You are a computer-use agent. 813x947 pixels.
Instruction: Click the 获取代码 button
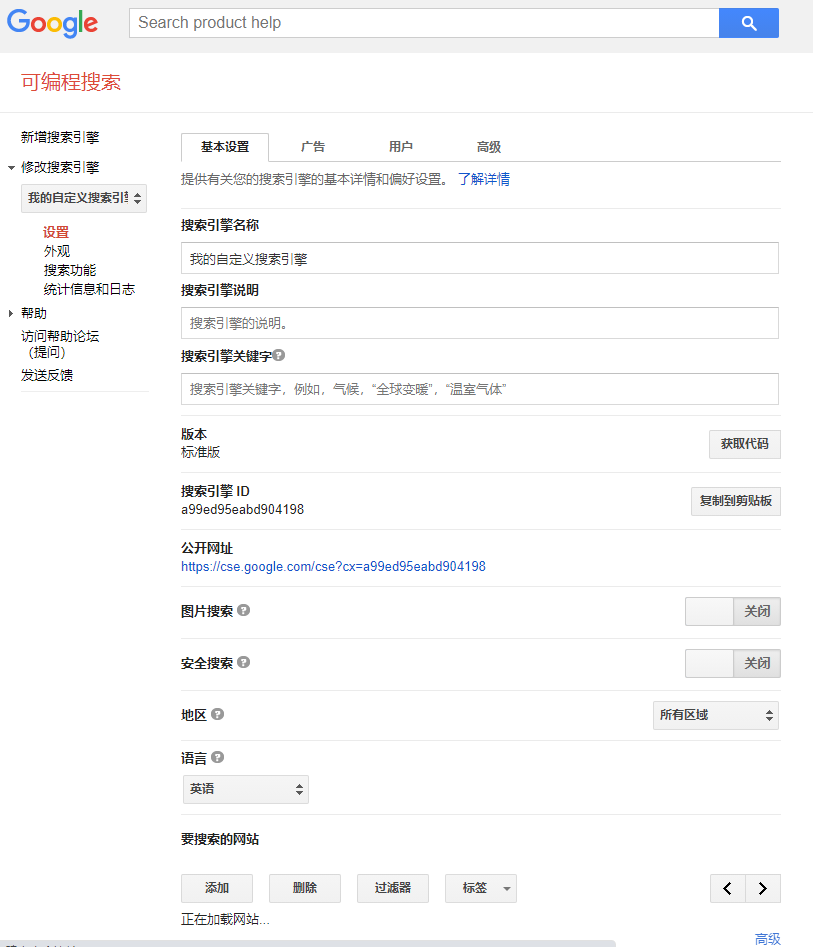pos(745,445)
